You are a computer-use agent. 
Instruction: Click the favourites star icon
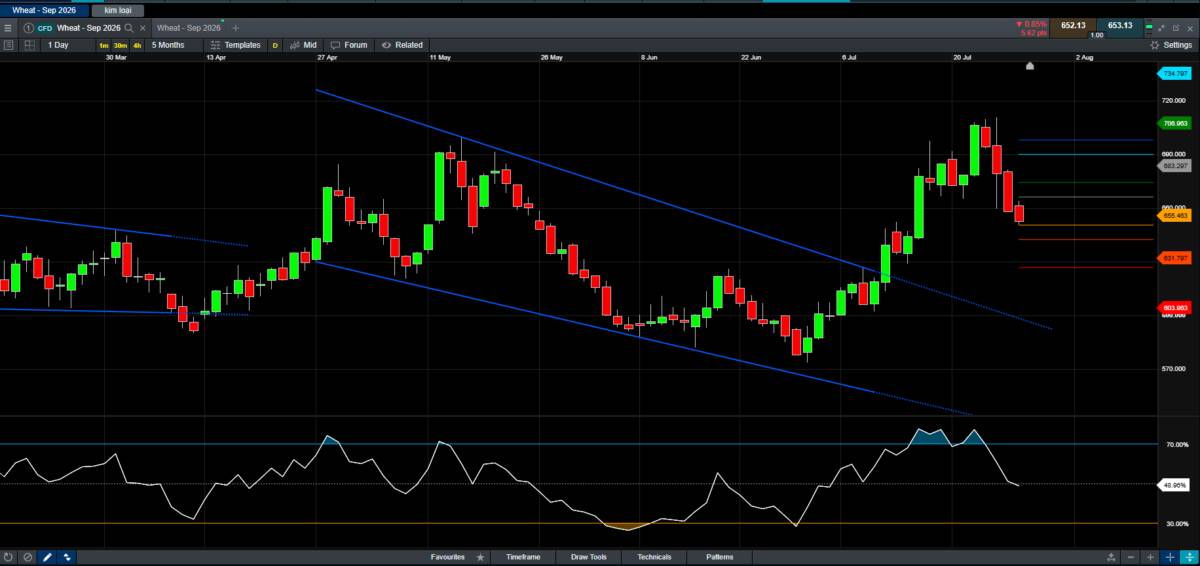click(481, 557)
